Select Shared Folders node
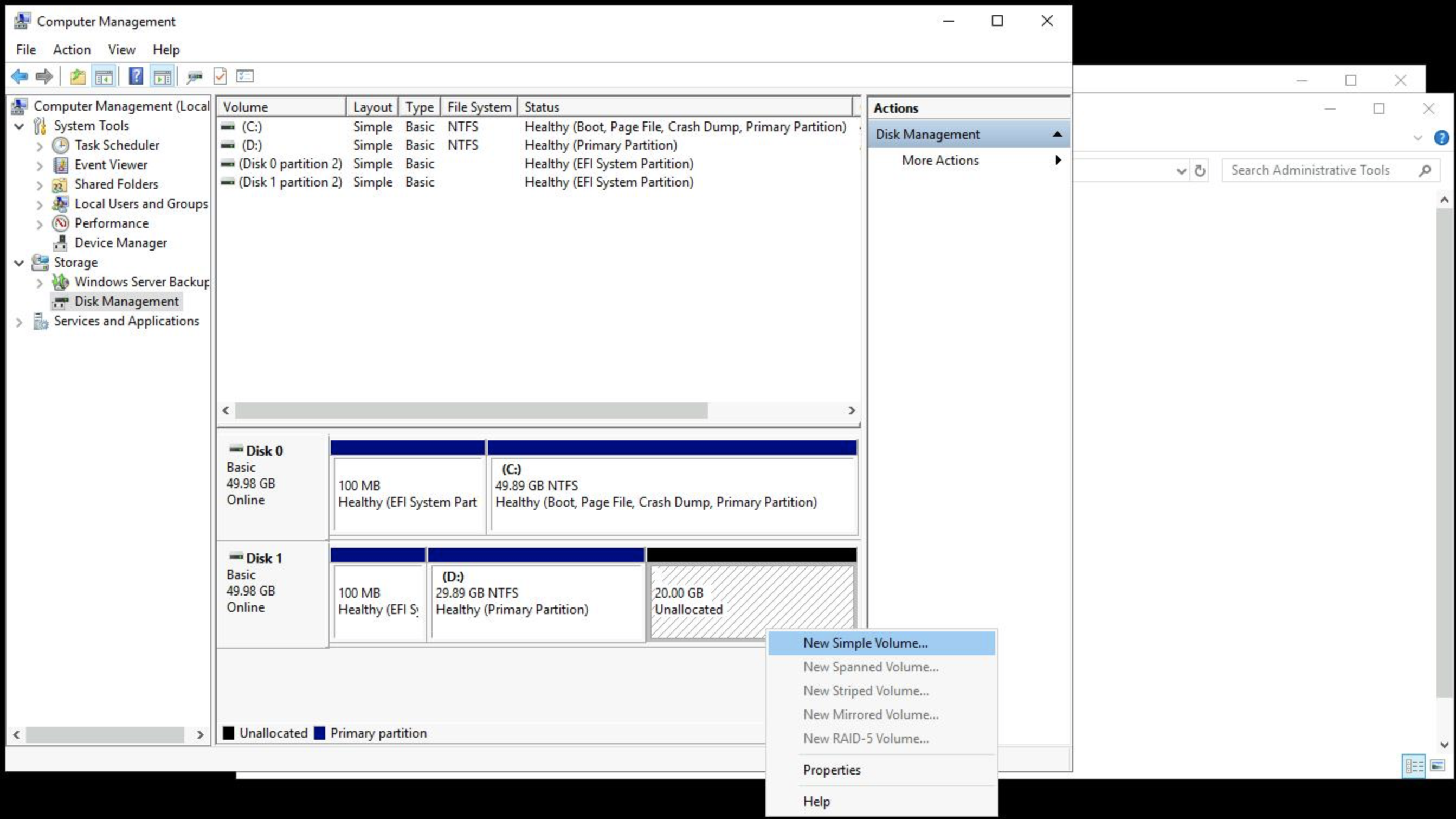The height and width of the screenshot is (819, 1456). [117, 184]
